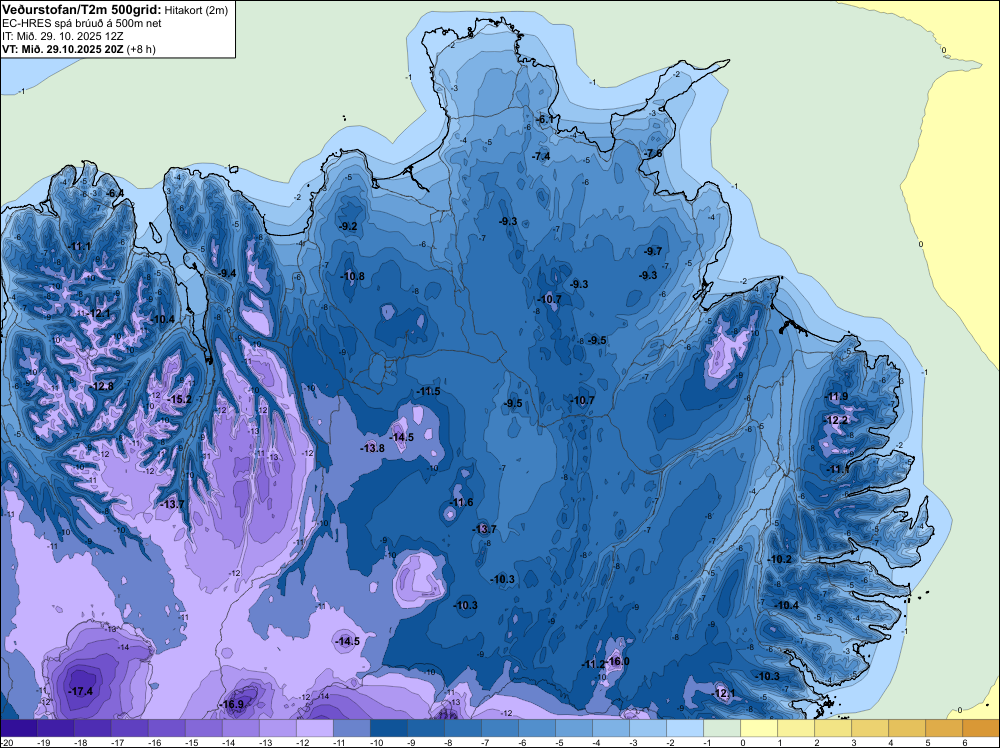
Task: Click the -6.1 temperature value
Action: (545, 119)
